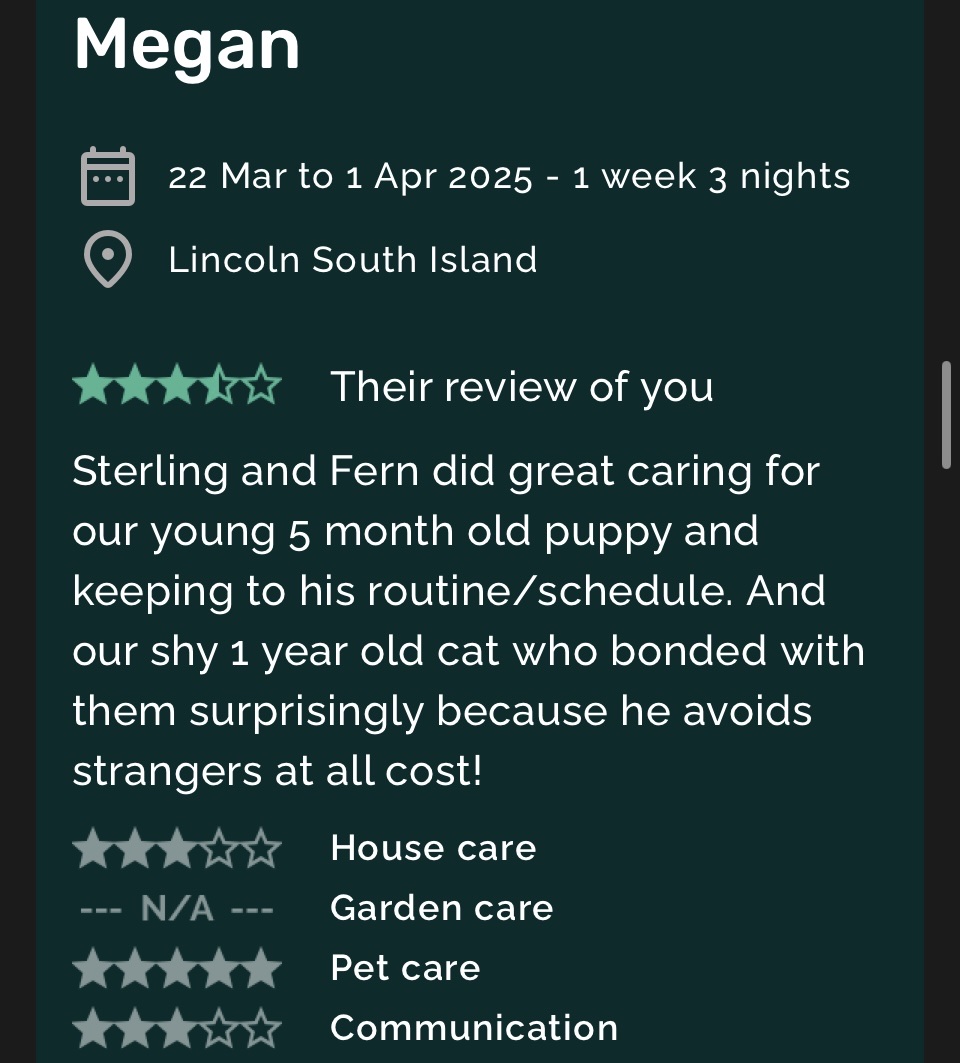
Task: Click the last empty star for House care
Action: point(262,848)
